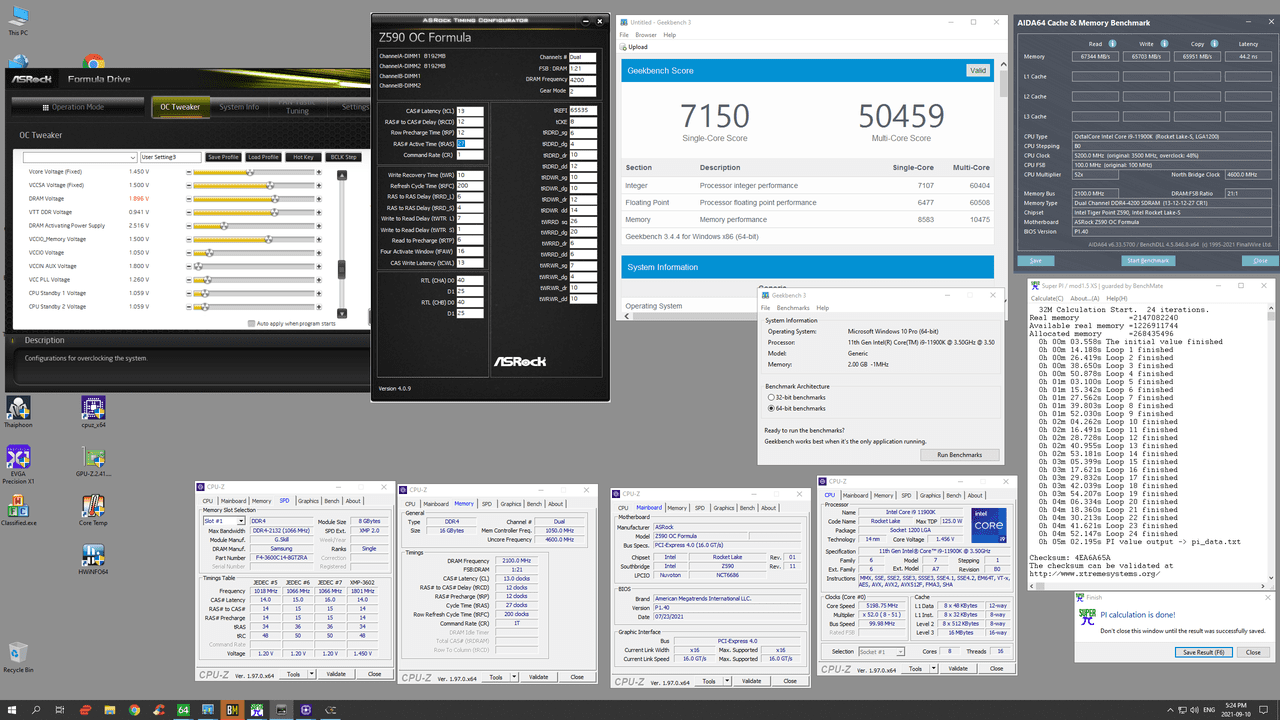Click Save Profile button

coord(223,157)
